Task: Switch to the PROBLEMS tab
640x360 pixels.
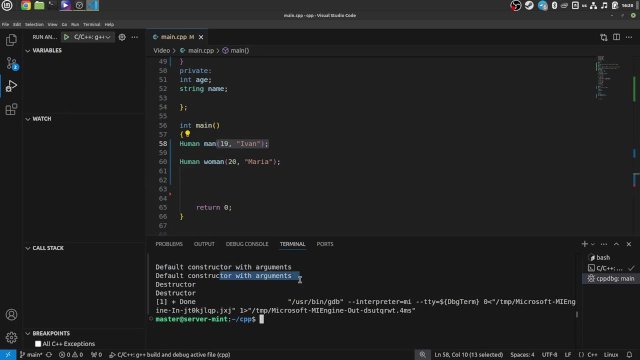Action: [169, 244]
